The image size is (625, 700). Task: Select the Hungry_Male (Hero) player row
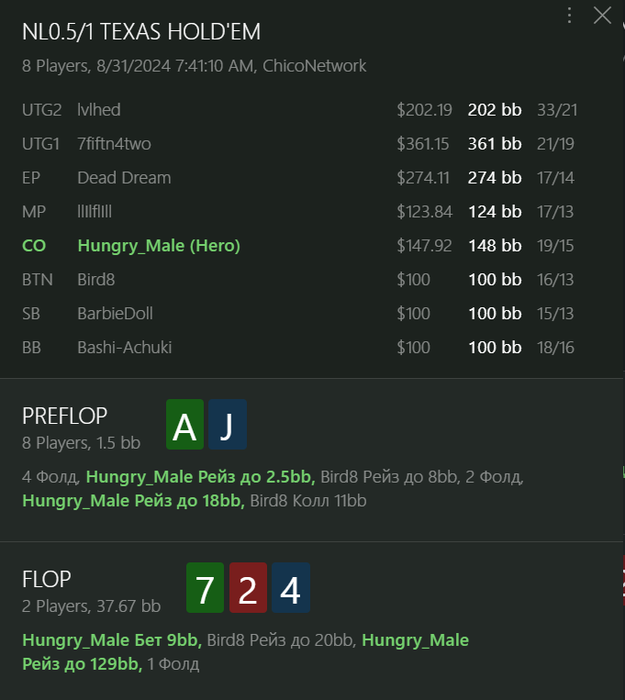click(158, 245)
